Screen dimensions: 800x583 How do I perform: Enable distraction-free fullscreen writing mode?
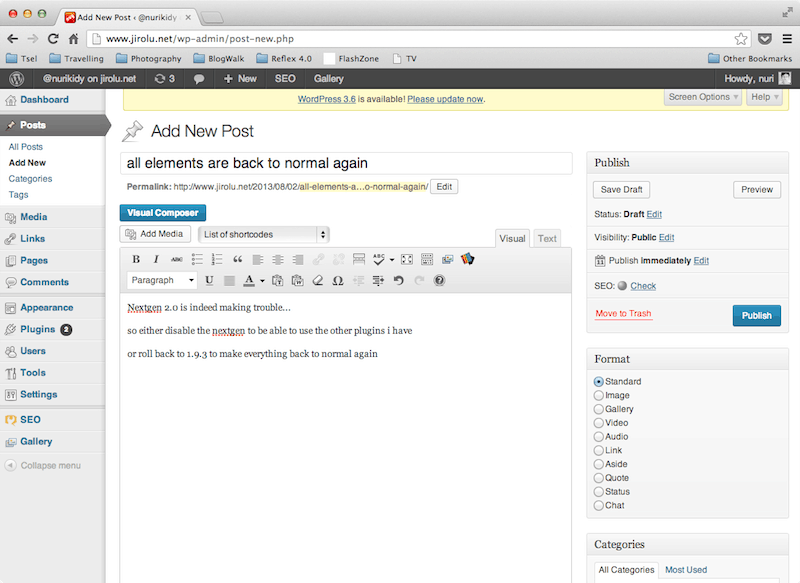407,259
